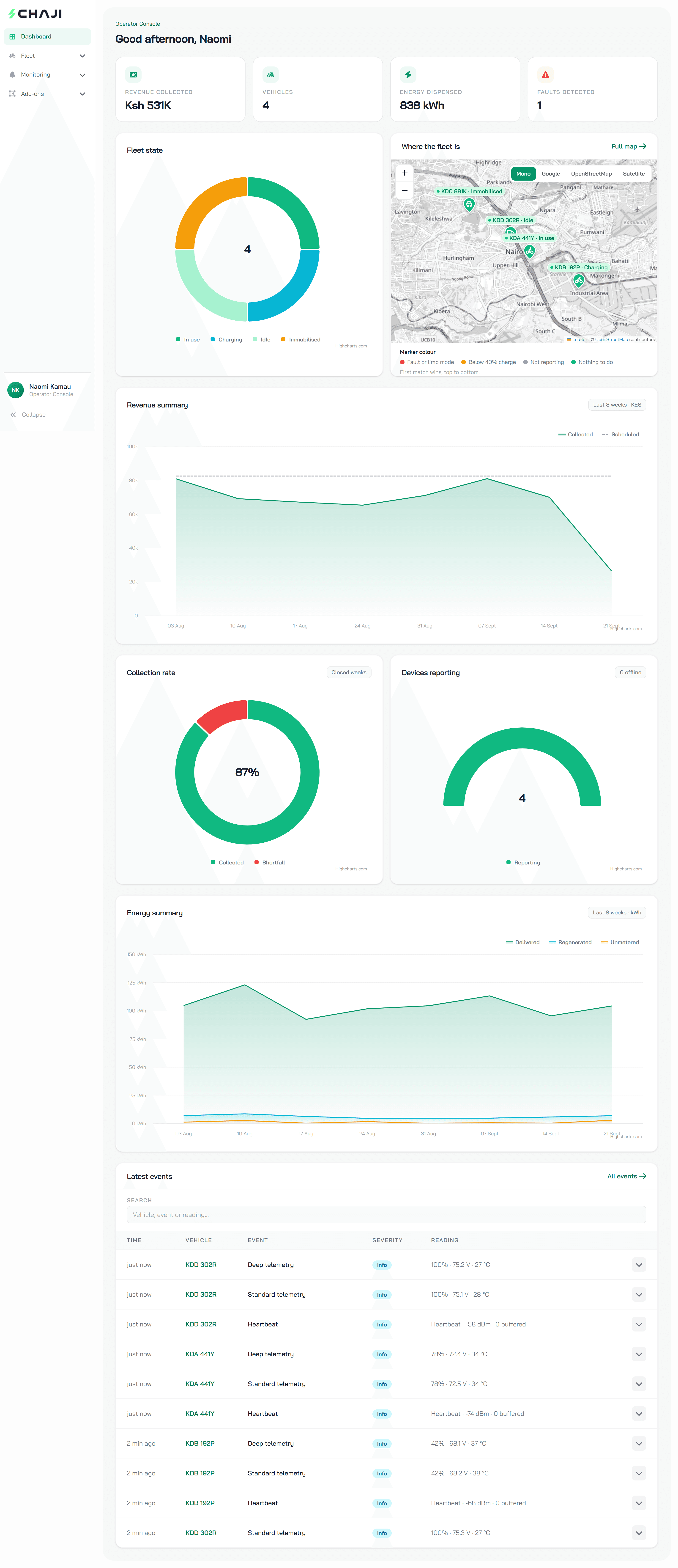
Task: Zoom out on the fleet map
Action: 405,190
